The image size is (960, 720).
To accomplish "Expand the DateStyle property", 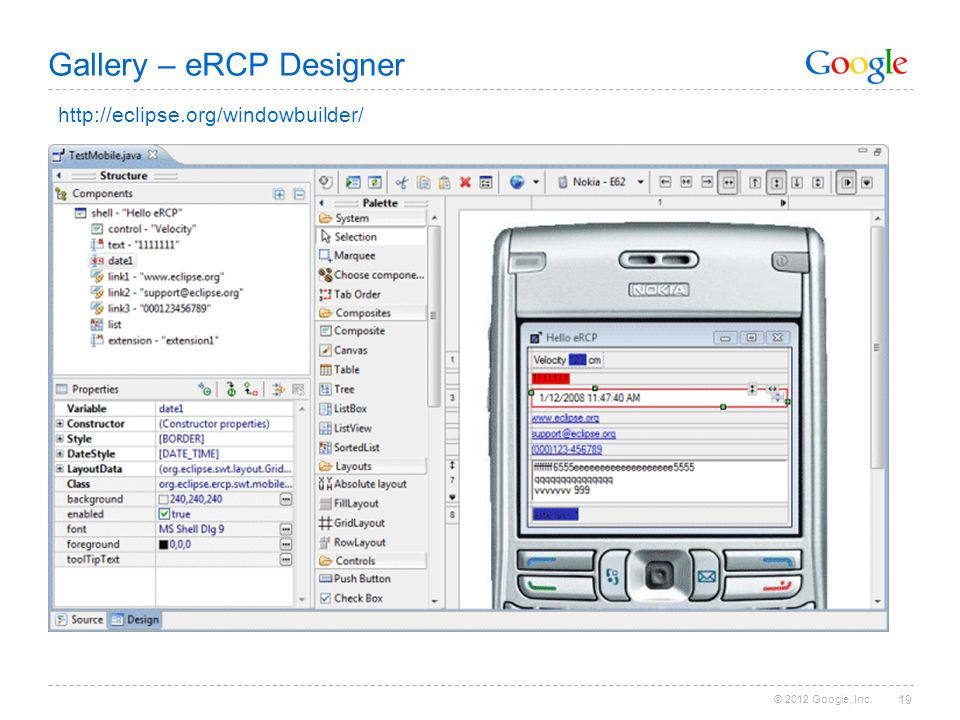I will (60, 454).
